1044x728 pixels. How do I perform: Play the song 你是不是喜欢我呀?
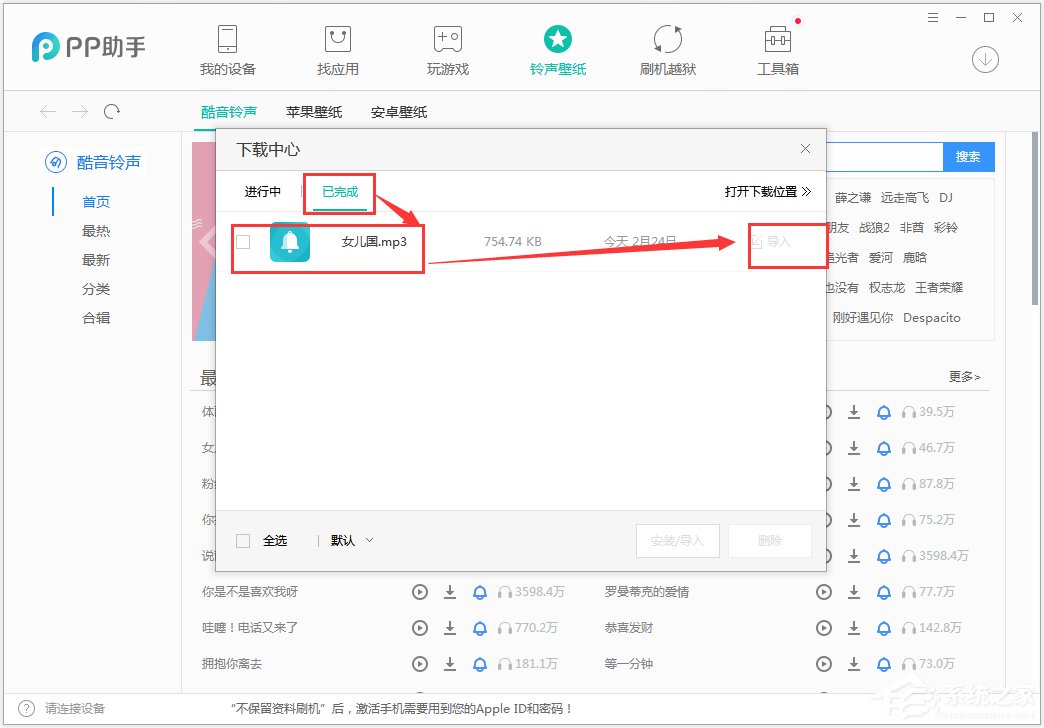[419, 591]
